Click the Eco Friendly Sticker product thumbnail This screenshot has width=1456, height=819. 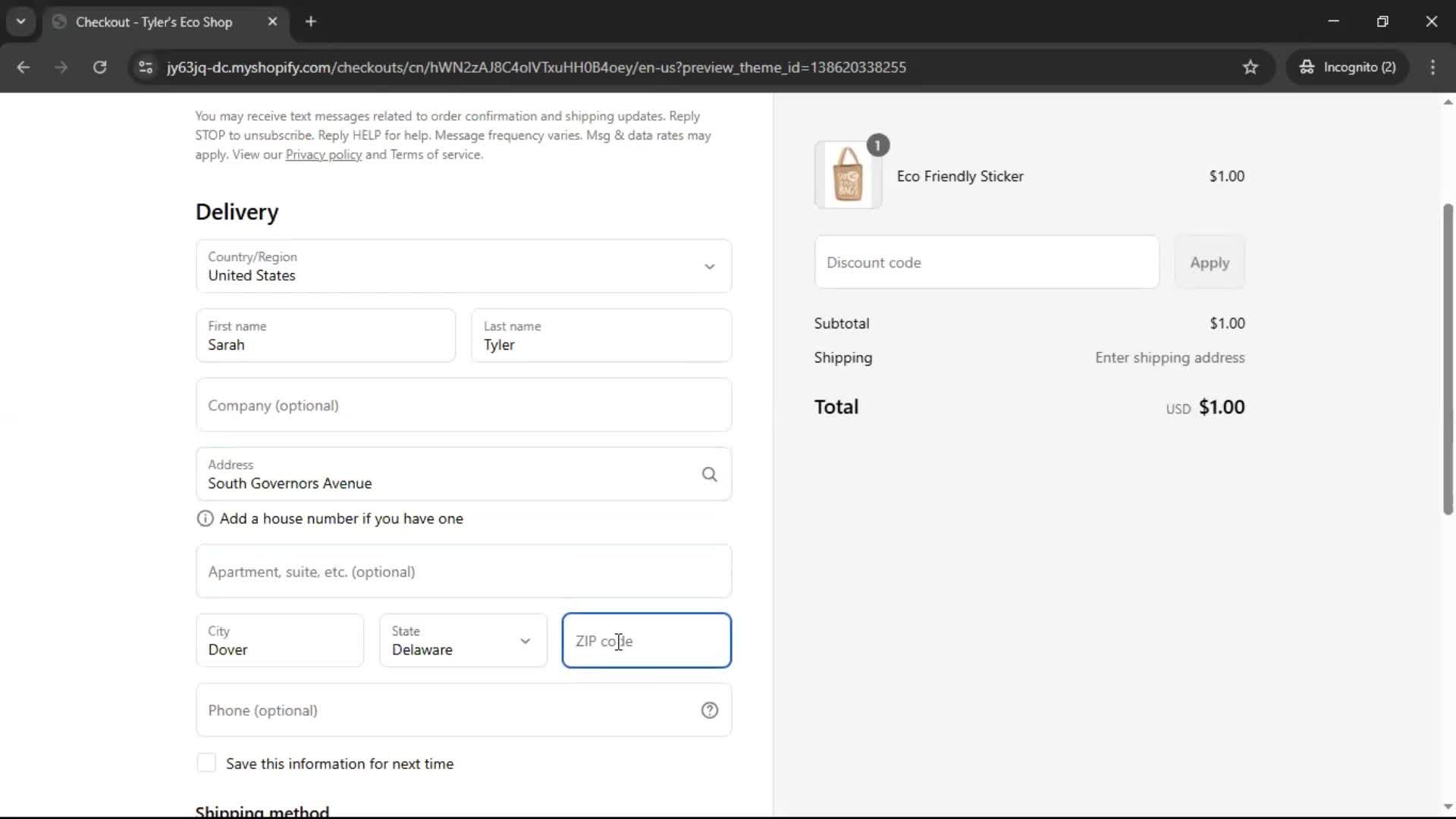[848, 175]
